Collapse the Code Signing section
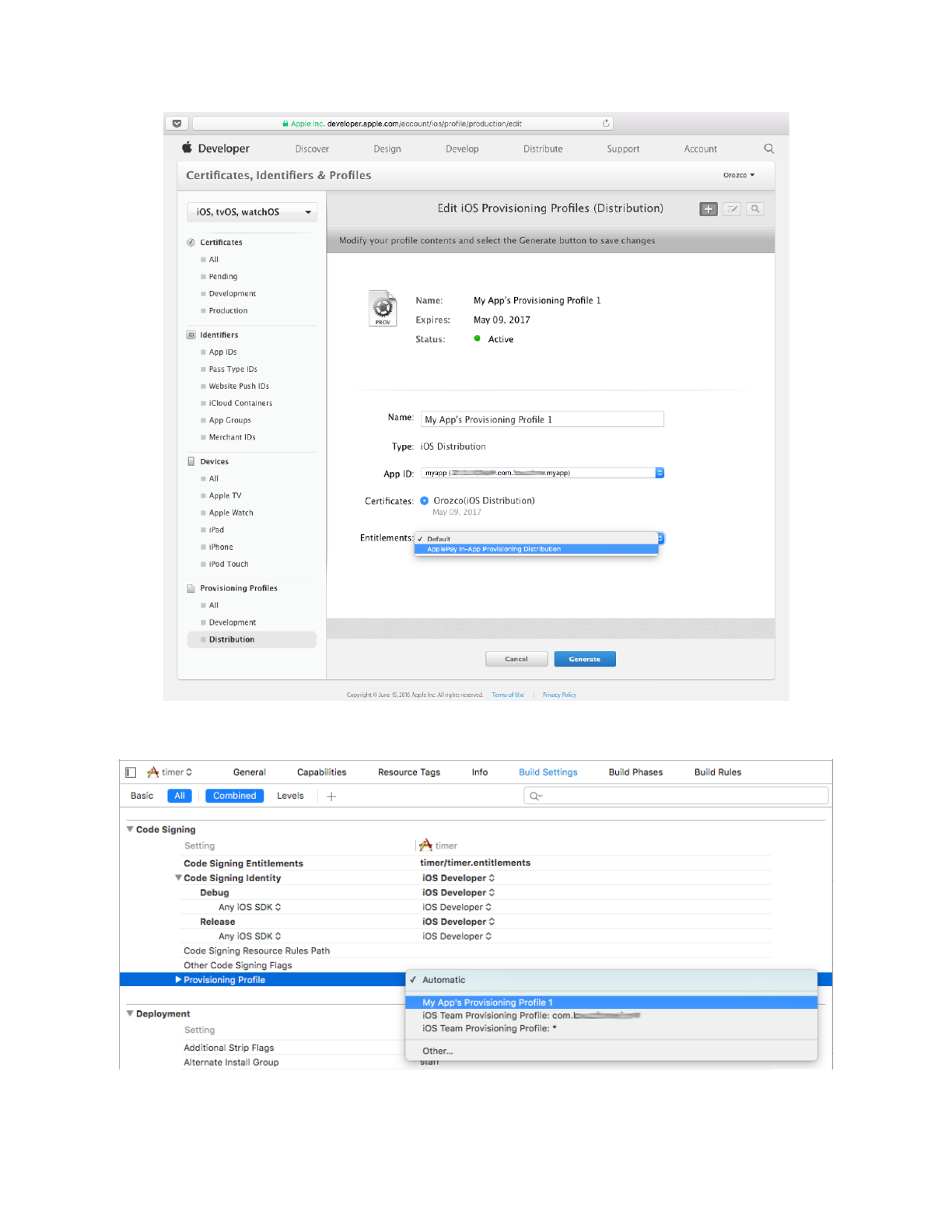This screenshot has width=952, height=1232. [130, 829]
